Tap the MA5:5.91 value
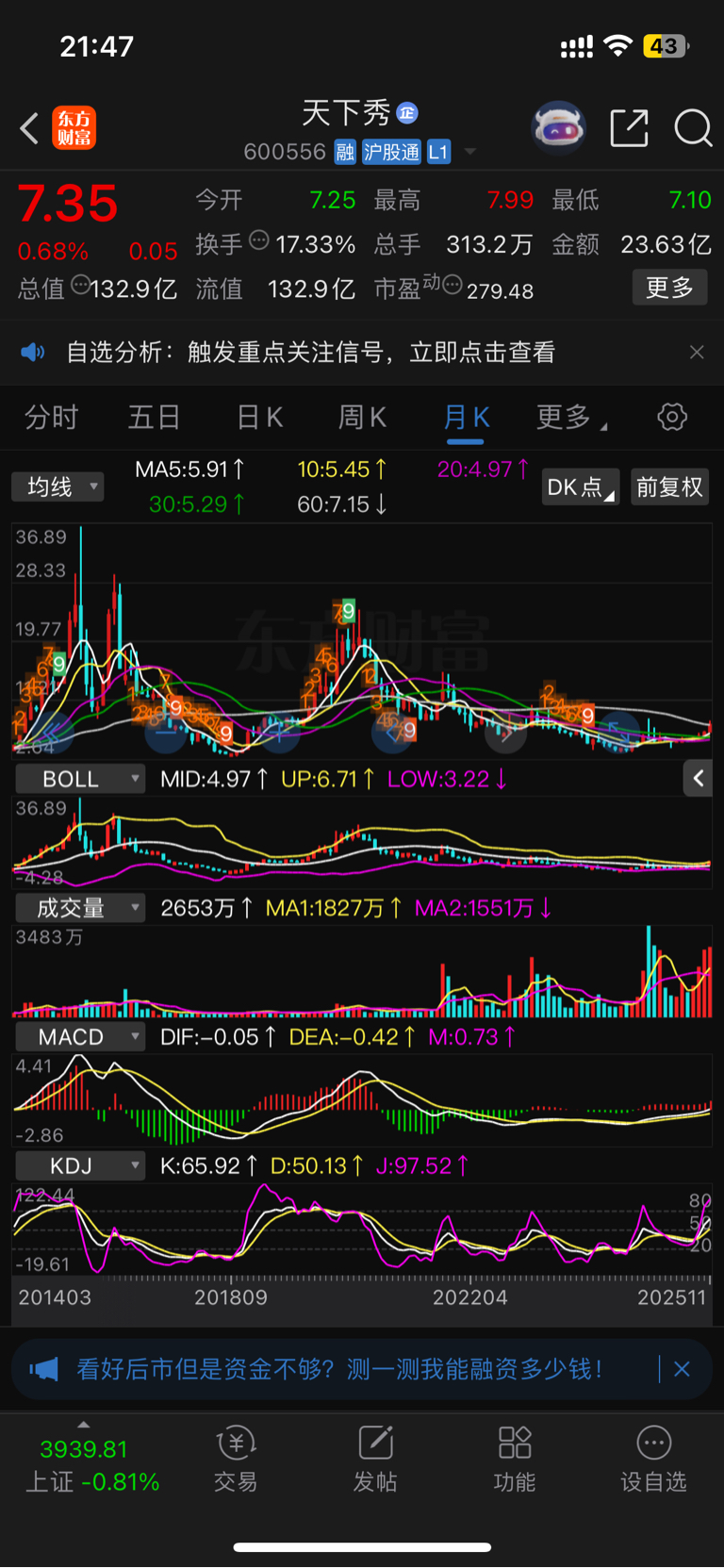The height and width of the screenshot is (1568, 724). pos(189,470)
